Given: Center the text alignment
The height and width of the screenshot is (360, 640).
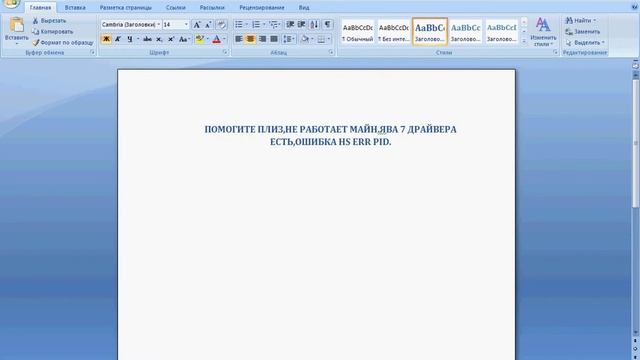Looking at the screenshot, I should pyautogui.click(x=251, y=39).
